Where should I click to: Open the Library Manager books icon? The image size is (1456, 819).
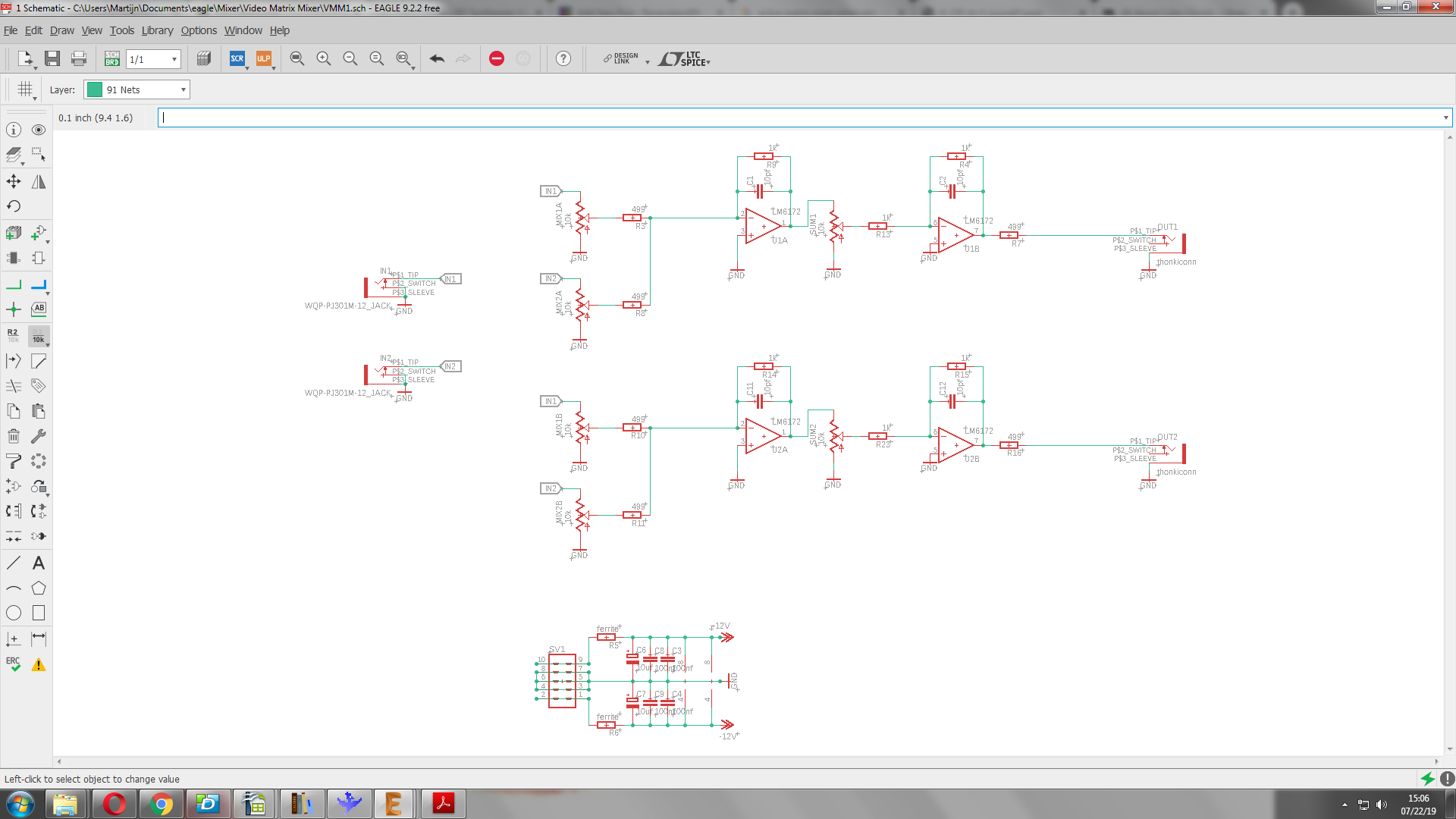click(x=203, y=58)
